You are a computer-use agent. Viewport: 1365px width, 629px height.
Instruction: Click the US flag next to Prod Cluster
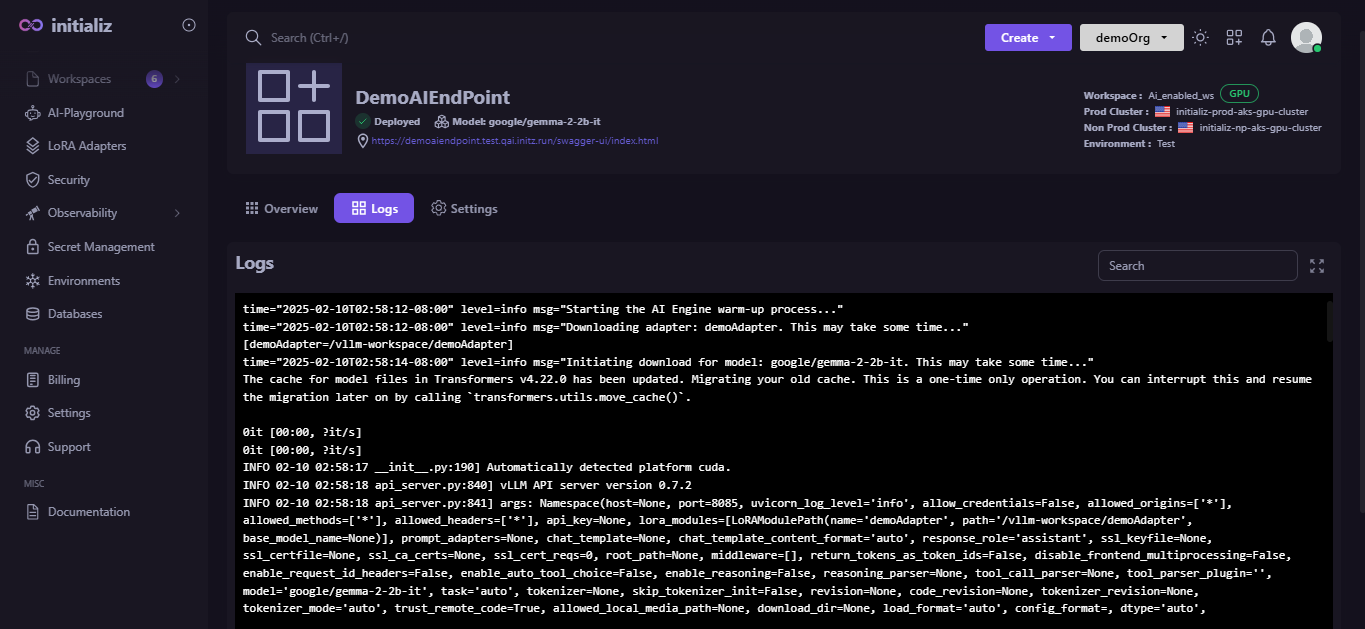[x=1162, y=112]
